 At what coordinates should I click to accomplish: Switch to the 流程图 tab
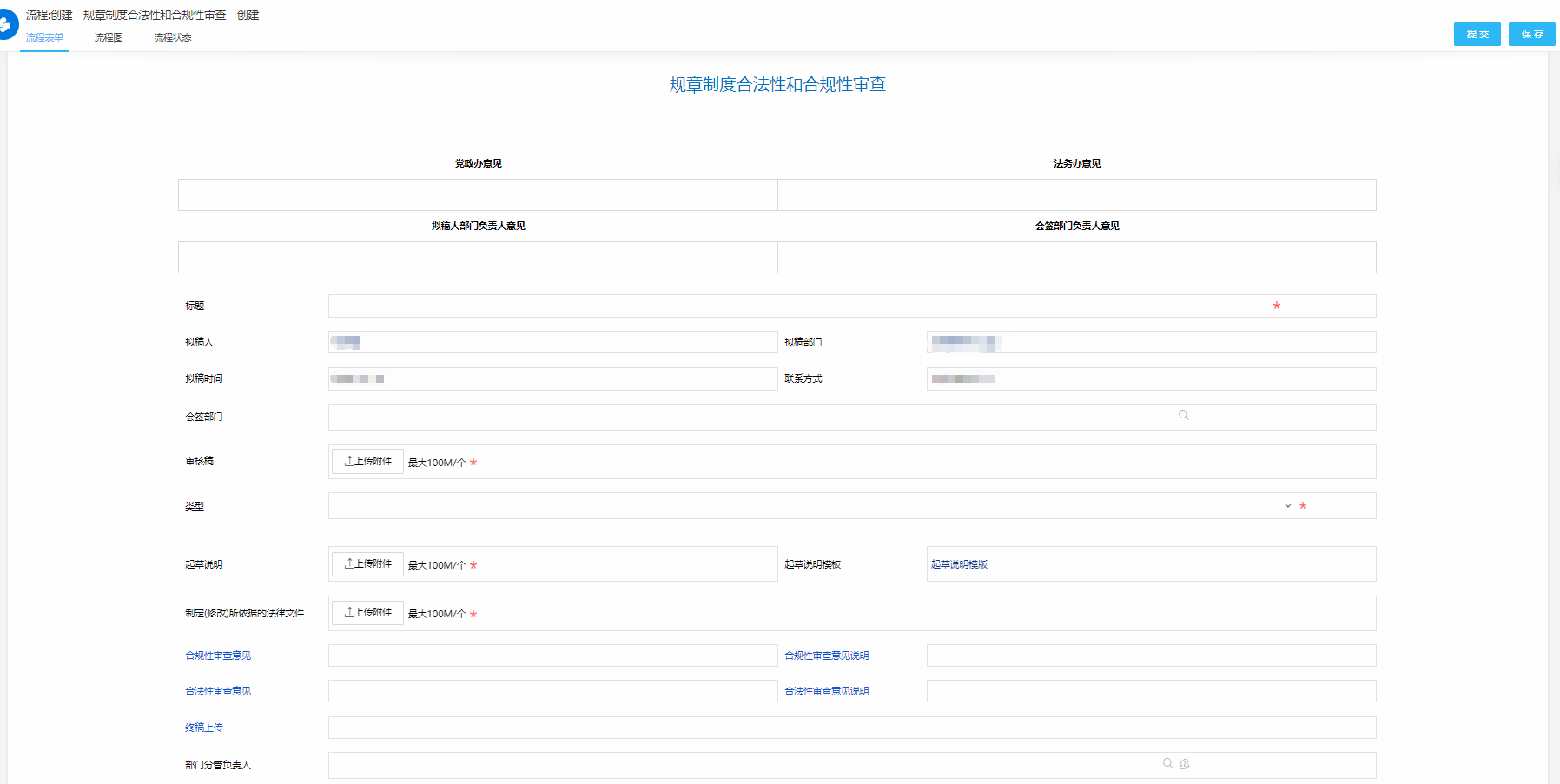click(109, 37)
